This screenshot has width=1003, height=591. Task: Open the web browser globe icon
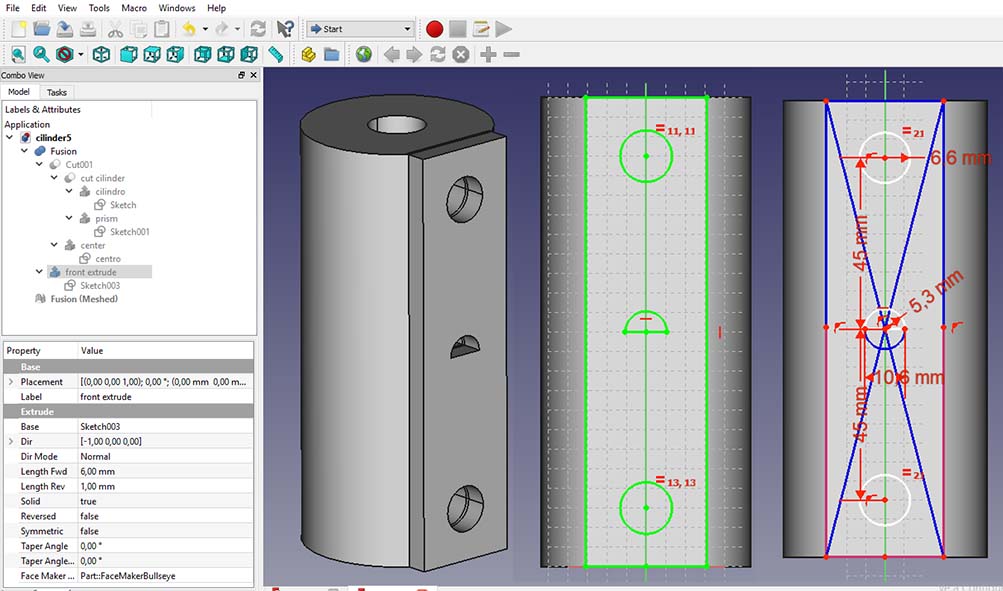tap(364, 54)
